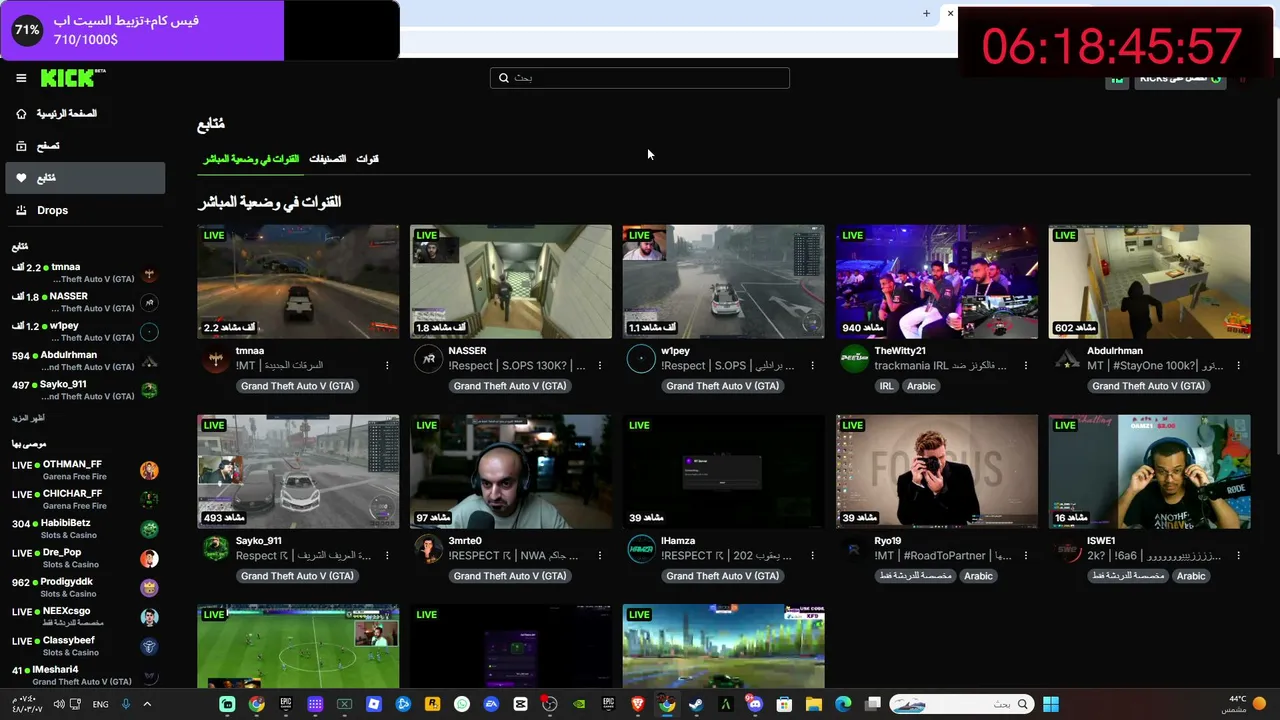Open HabibiBetz in recommended sidebar list

tap(85, 529)
